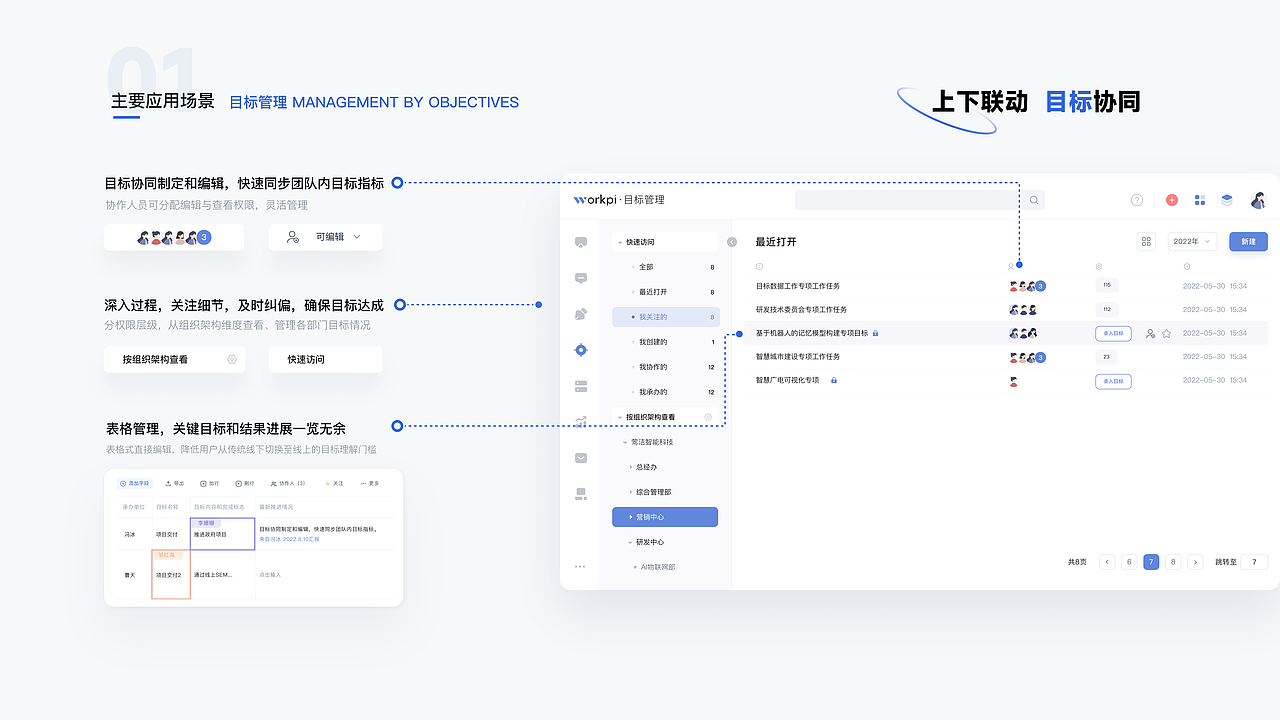Click the pen/edit icon in the sidebar

point(581,313)
